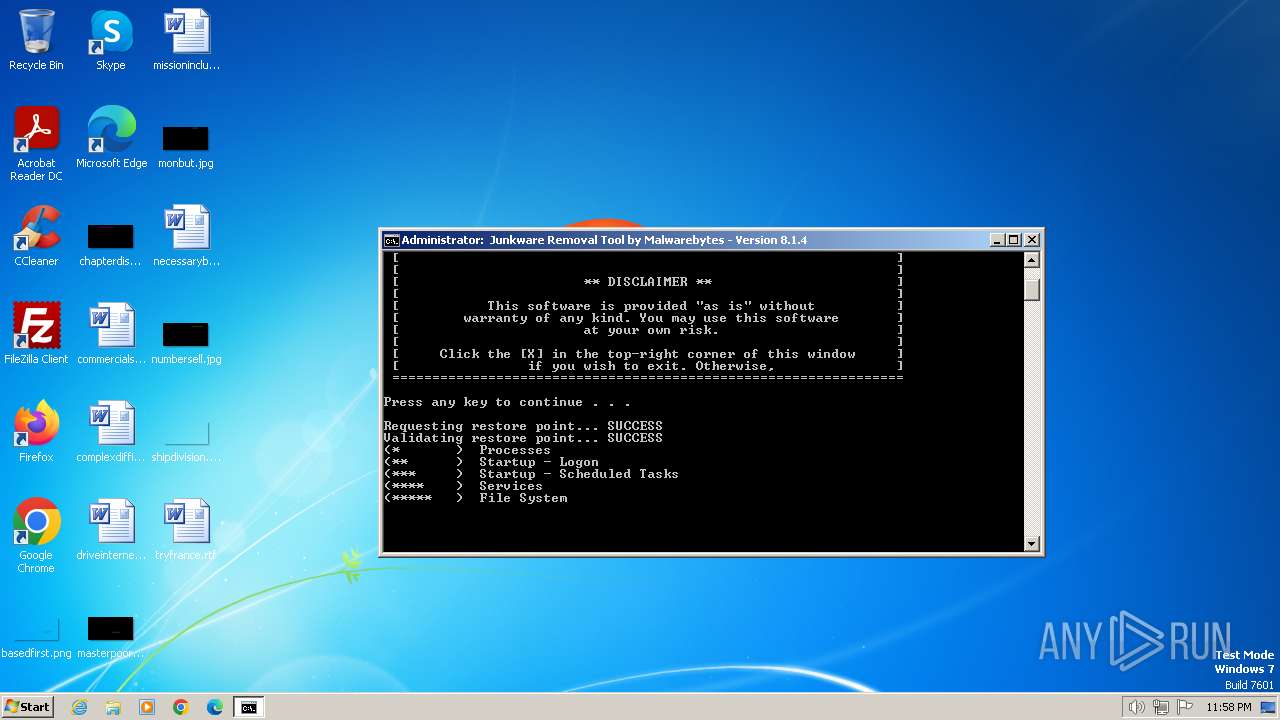Open the Start menu
The image size is (1280, 720).
tap(27, 707)
